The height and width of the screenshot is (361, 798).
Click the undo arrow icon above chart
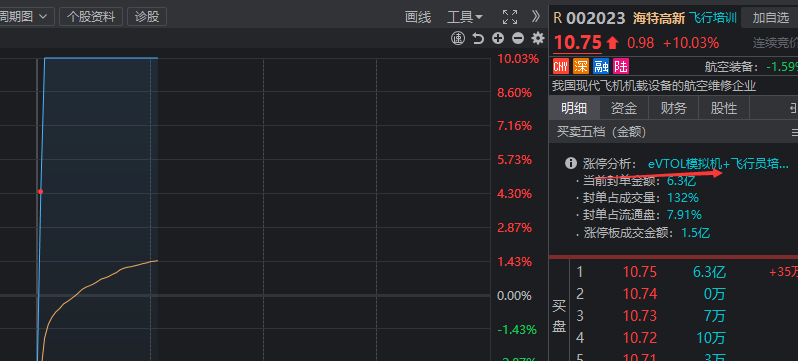[x=478, y=38]
